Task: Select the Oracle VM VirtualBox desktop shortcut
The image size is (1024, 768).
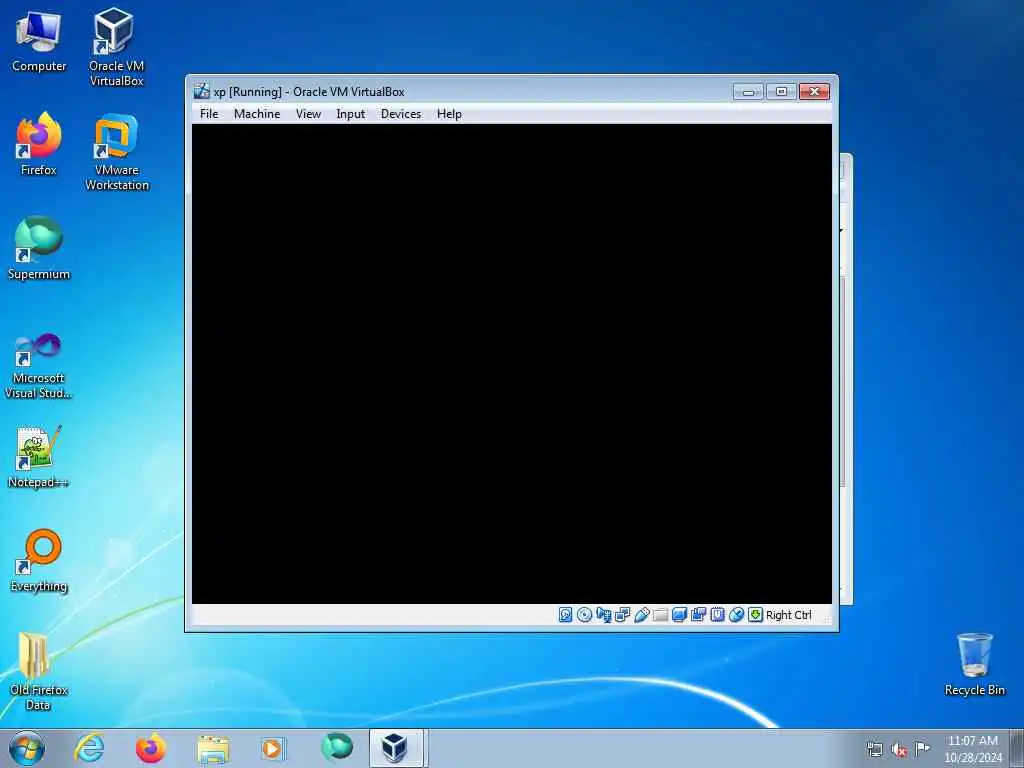Action: [x=116, y=47]
